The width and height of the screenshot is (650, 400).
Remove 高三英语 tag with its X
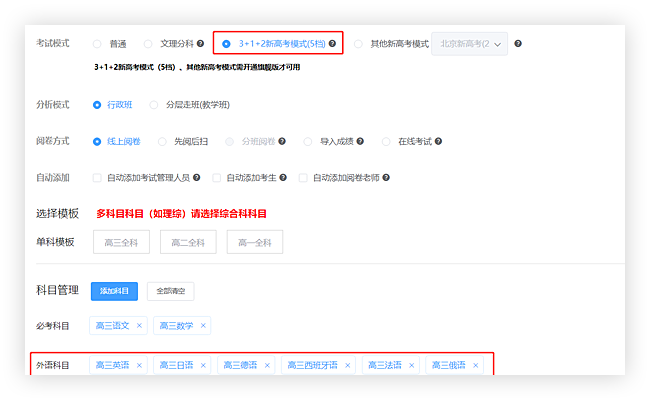click(x=139, y=365)
